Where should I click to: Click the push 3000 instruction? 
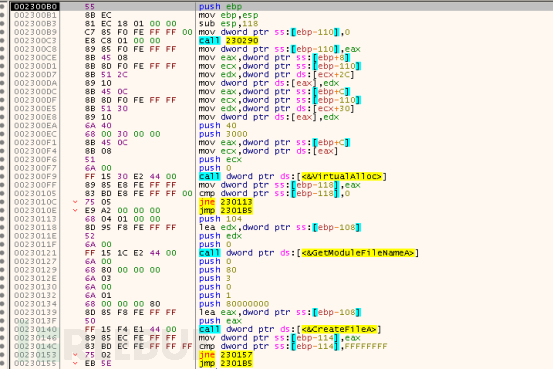pyautogui.click(x=223, y=134)
